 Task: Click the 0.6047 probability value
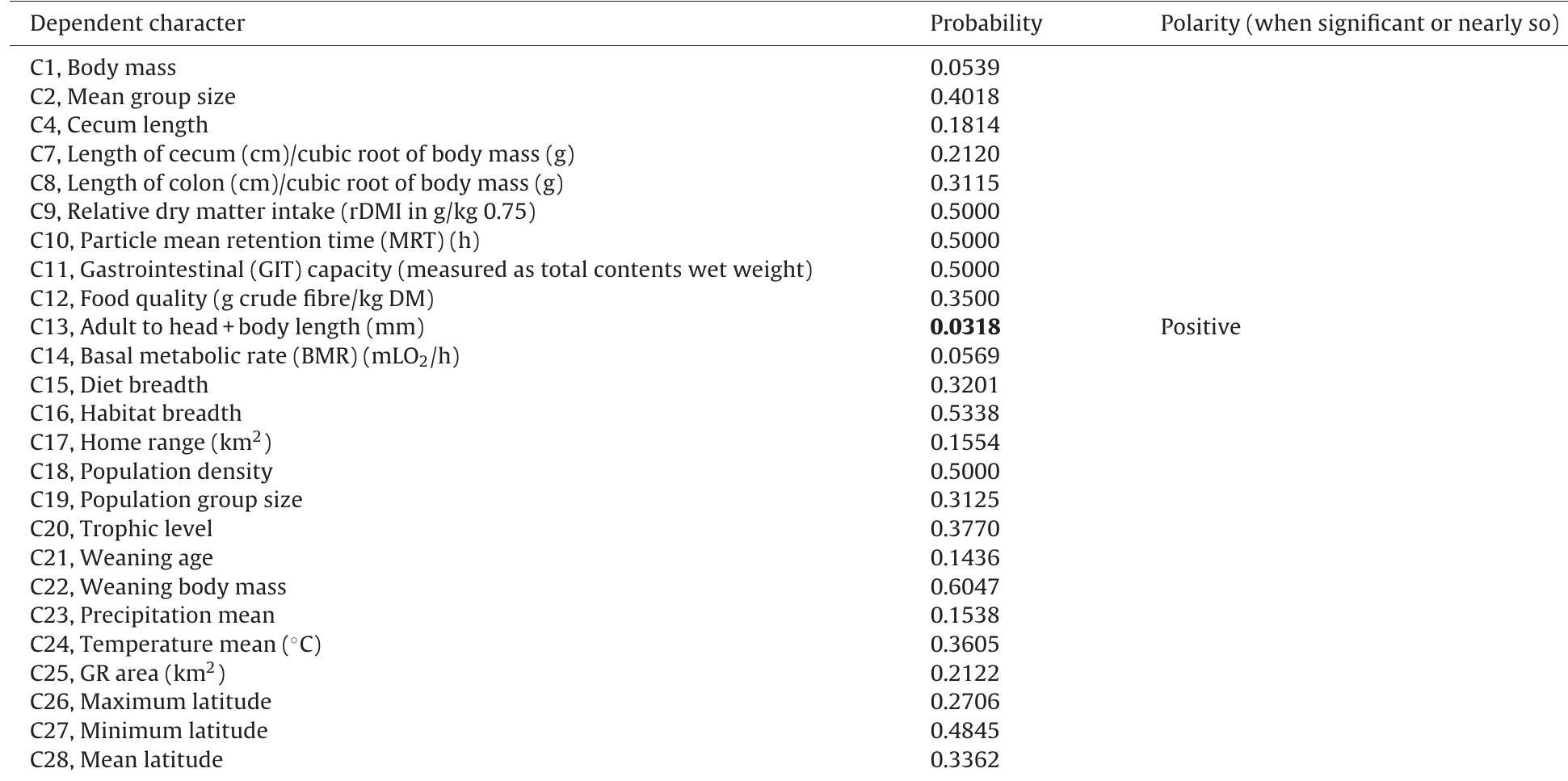pos(965,587)
